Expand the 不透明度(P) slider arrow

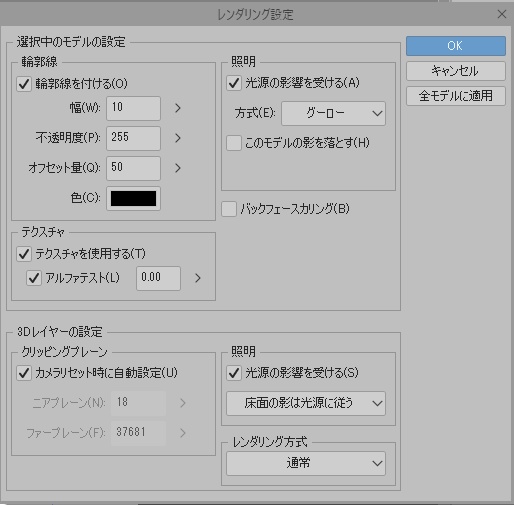pos(178,138)
